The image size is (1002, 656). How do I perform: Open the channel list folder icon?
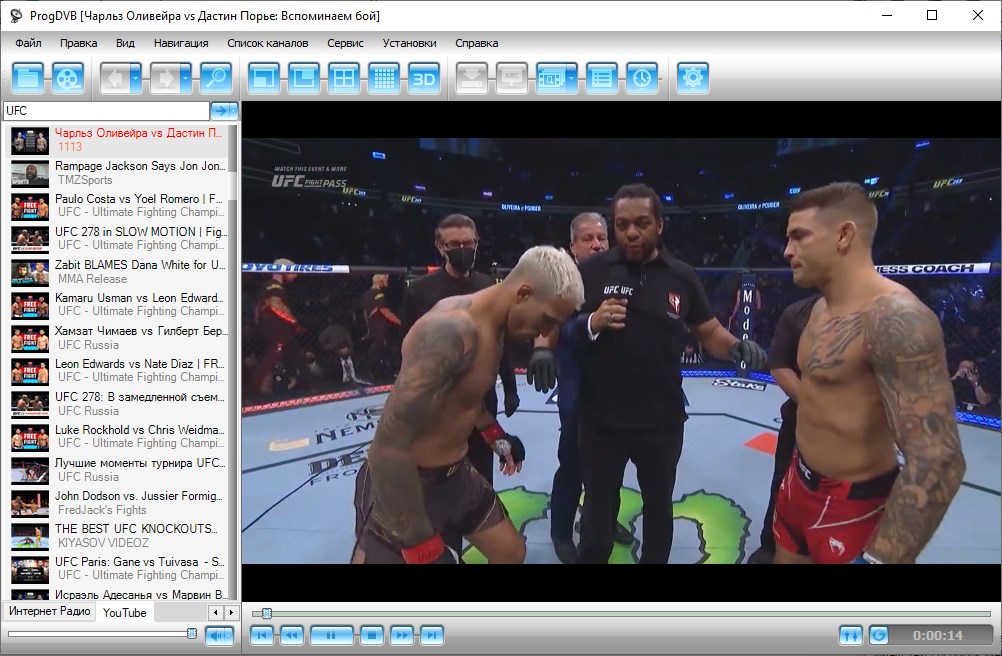pos(28,78)
